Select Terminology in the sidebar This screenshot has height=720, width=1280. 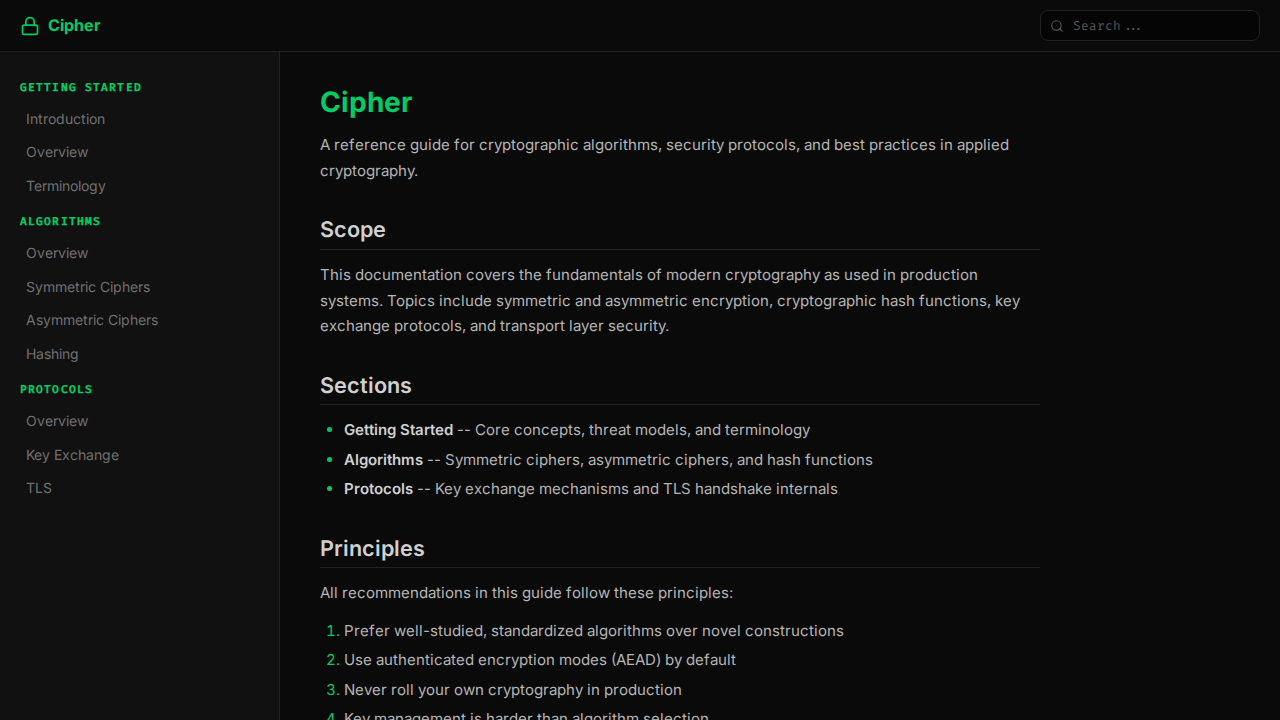coord(65,186)
